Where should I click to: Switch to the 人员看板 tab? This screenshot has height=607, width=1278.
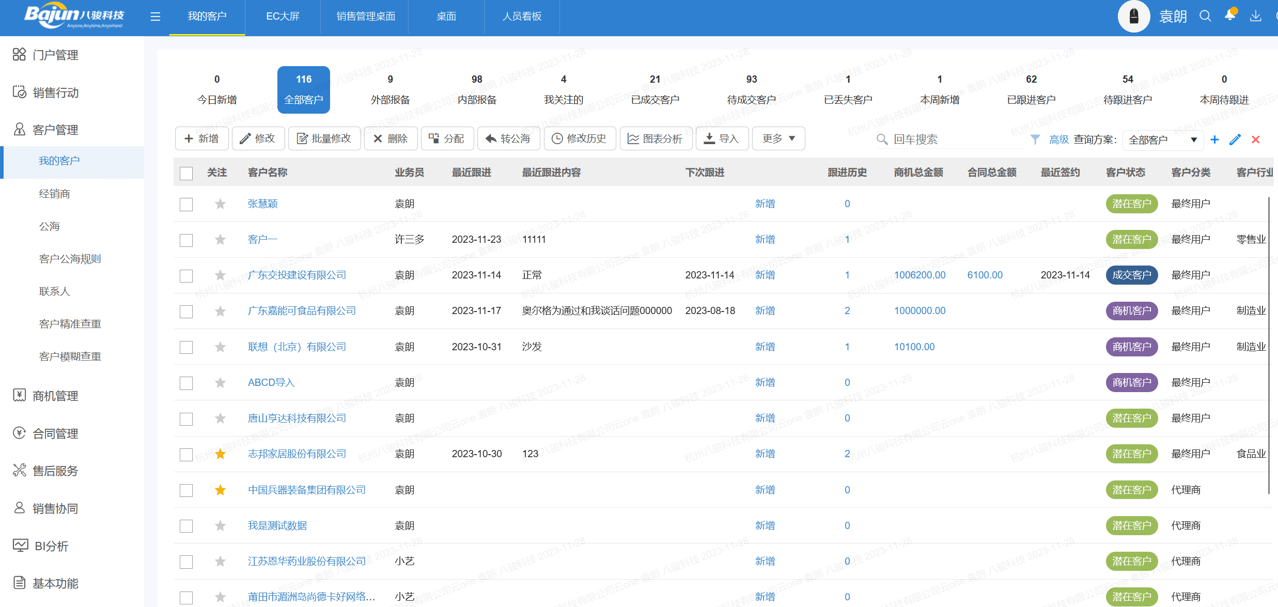pyautogui.click(x=521, y=17)
